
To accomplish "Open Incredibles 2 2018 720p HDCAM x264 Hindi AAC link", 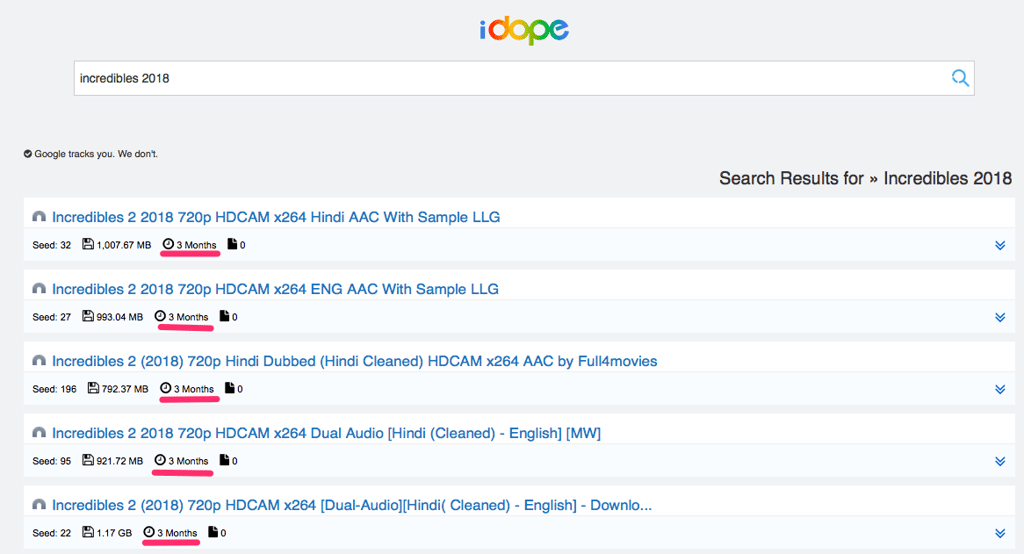I will [x=276, y=217].
